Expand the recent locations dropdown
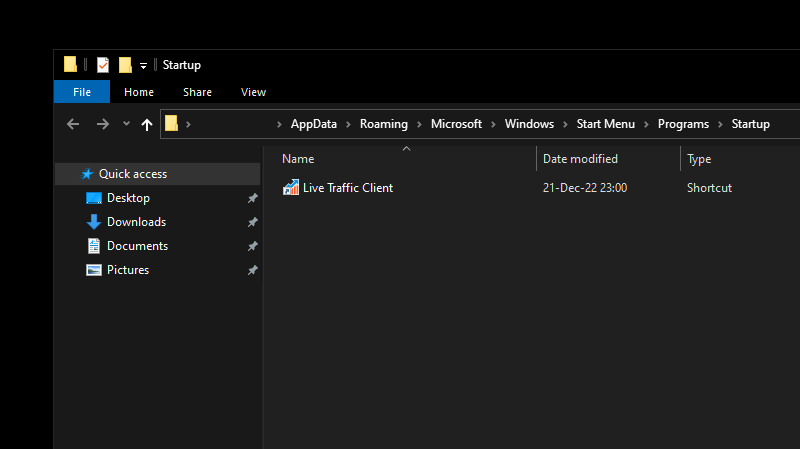 point(126,124)
